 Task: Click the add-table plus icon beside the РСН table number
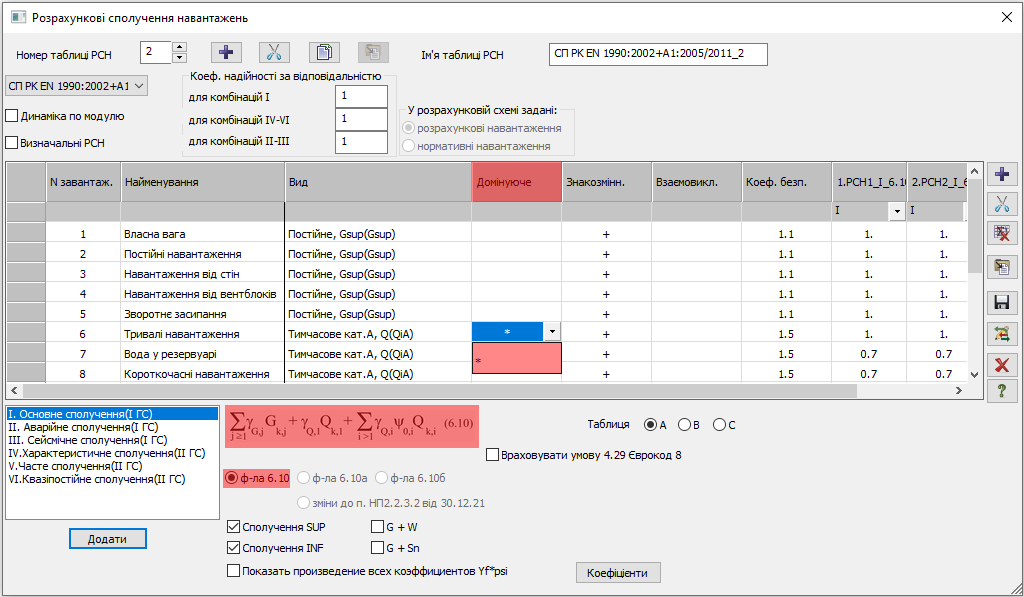click(227, 53)
